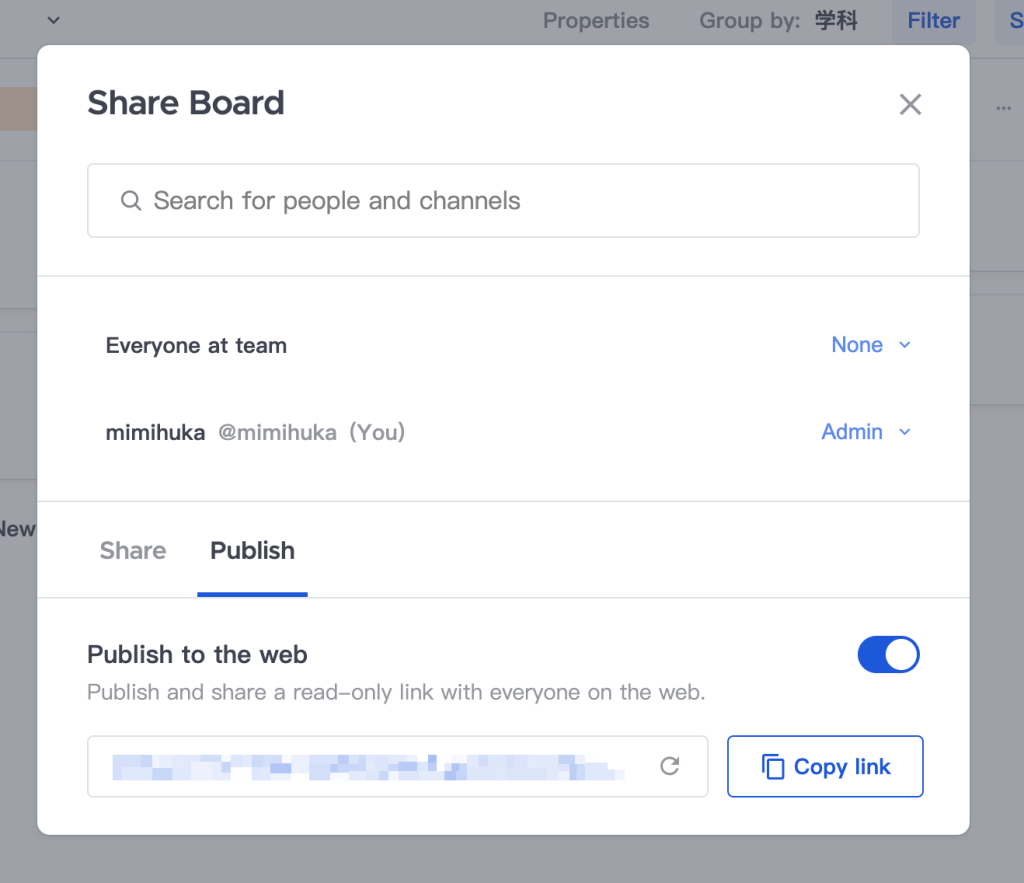Open the None permission dropdown for Everyone at team
This screenshot has height=883, width=1024.
click(x=858, y=345)
